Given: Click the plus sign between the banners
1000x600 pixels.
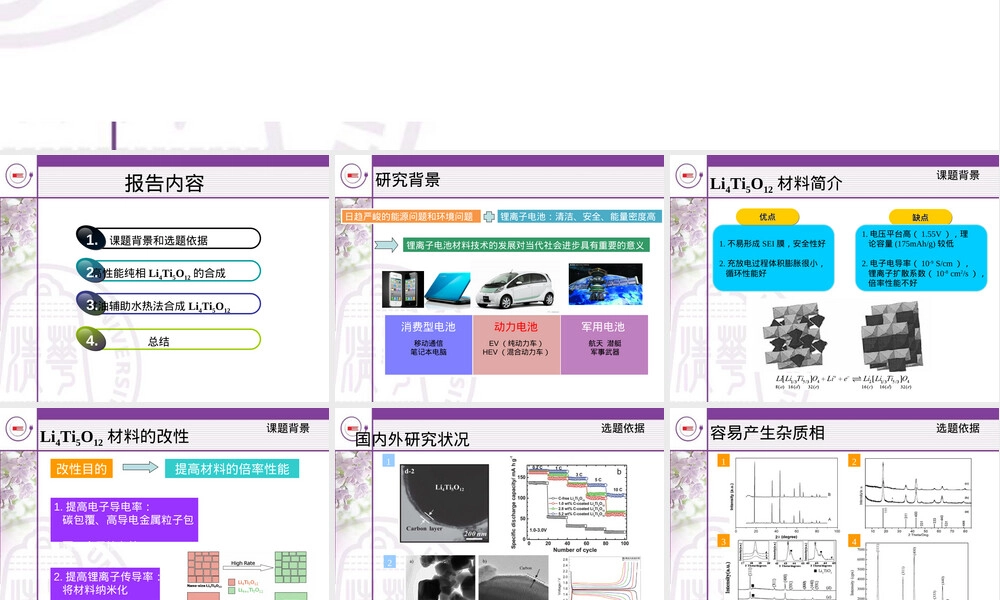Looking at the screenshot, I should point(489,217).
